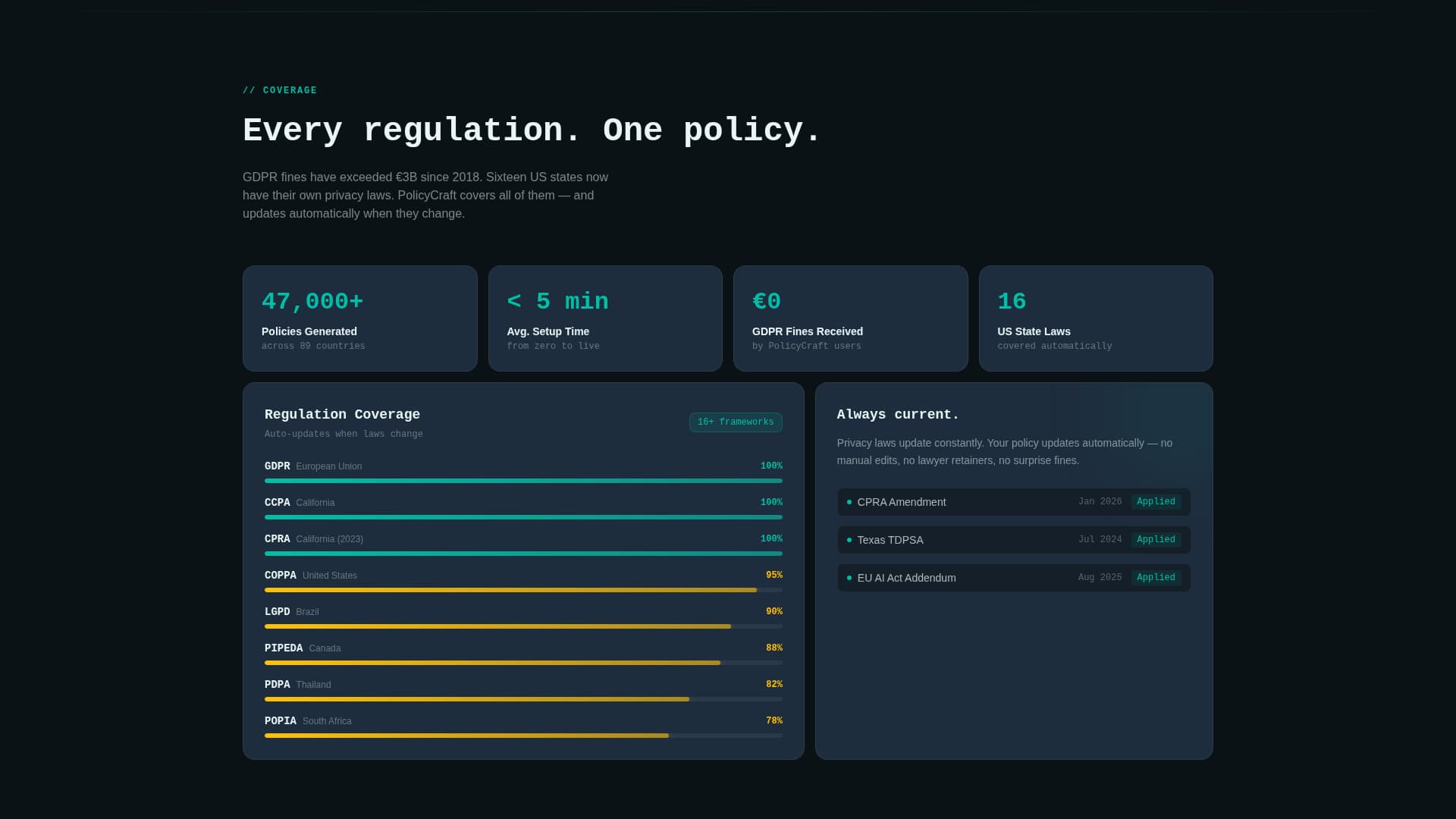Click the 78% value for POPIA
The image size is (1456, 819).
(x=774, y=721)
